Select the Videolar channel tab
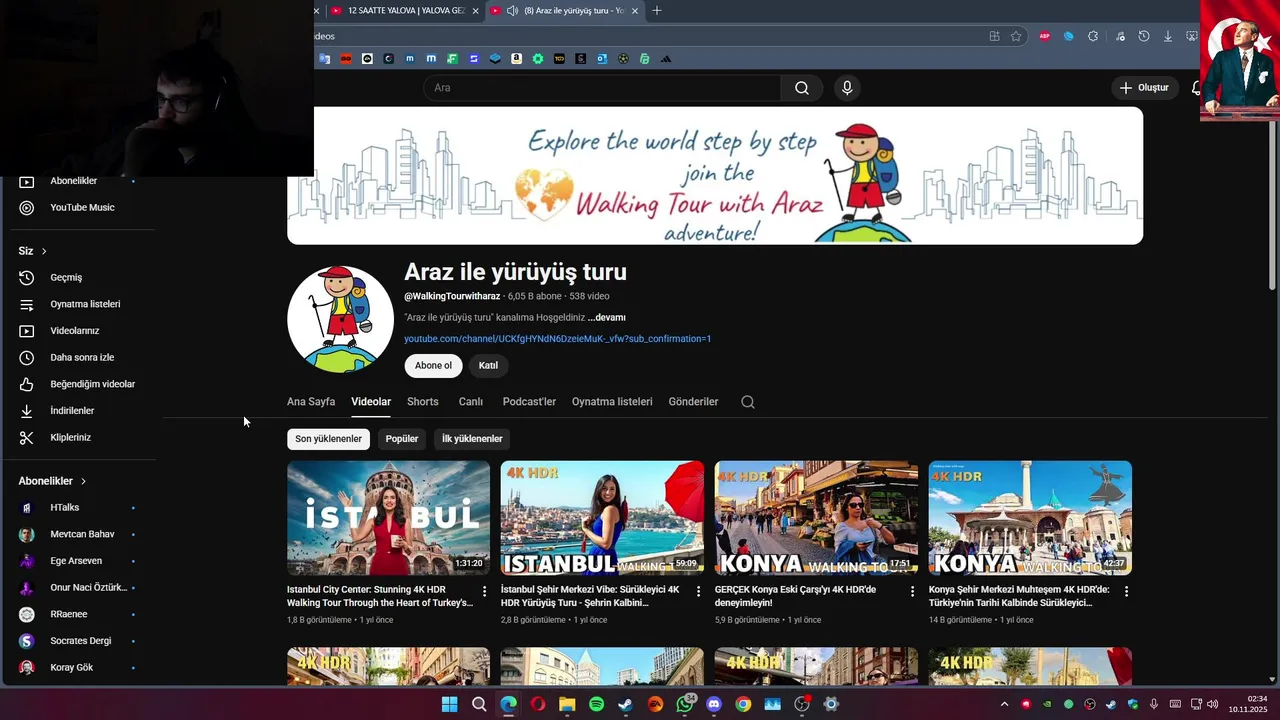Image resolution: width=1280 pixels, height=720 pixels. click(x=371, y=402)
